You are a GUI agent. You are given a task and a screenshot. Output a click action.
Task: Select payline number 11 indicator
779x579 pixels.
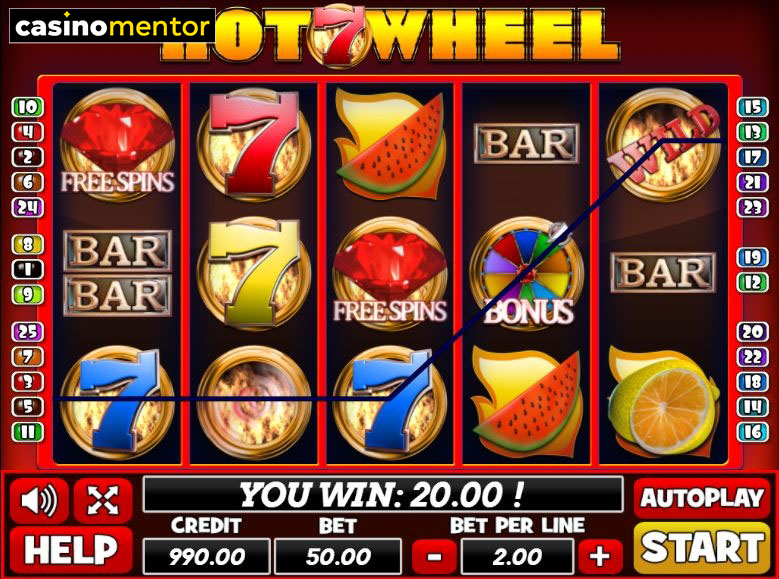28,431
